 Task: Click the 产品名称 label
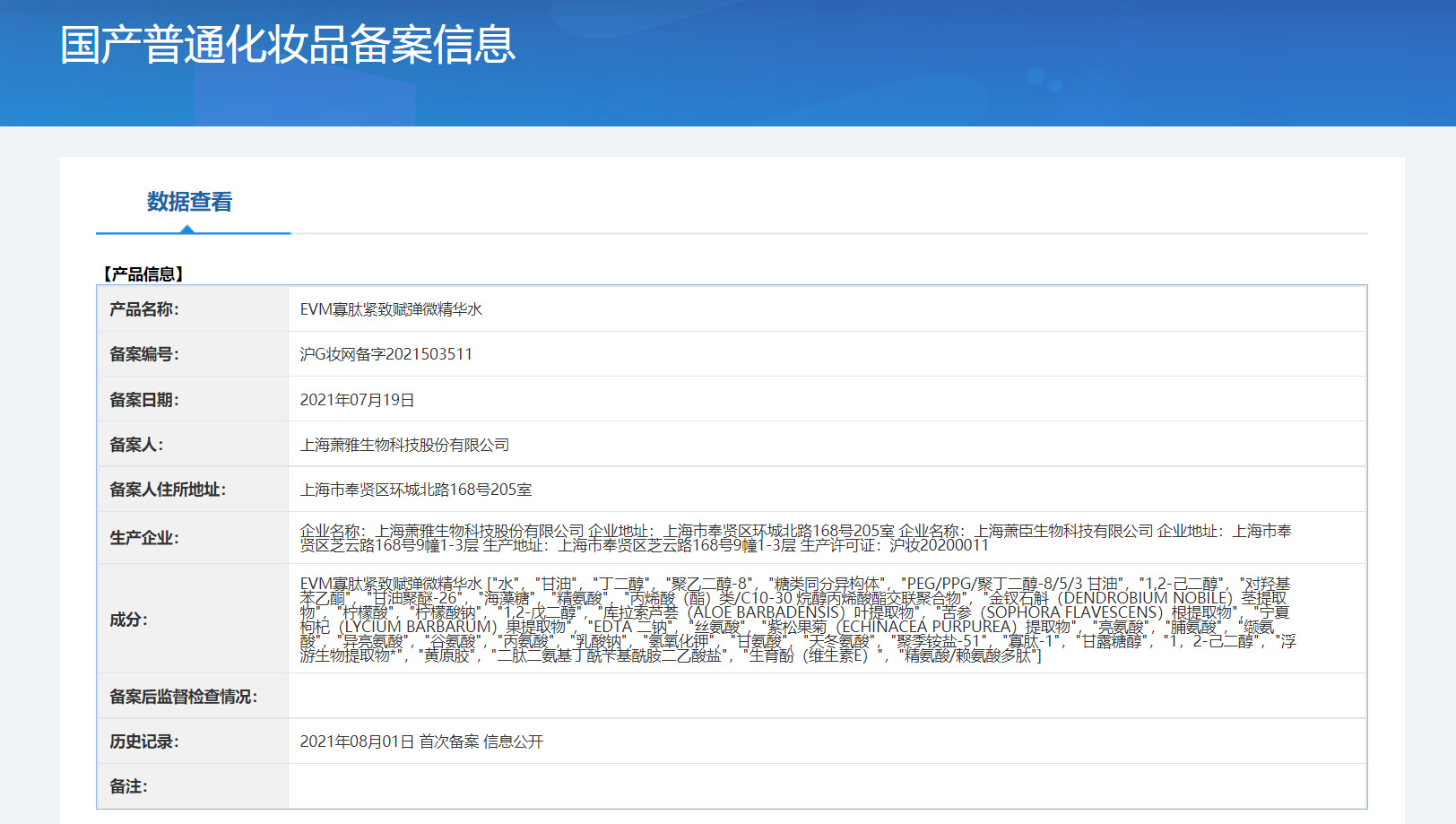(144, 309)
